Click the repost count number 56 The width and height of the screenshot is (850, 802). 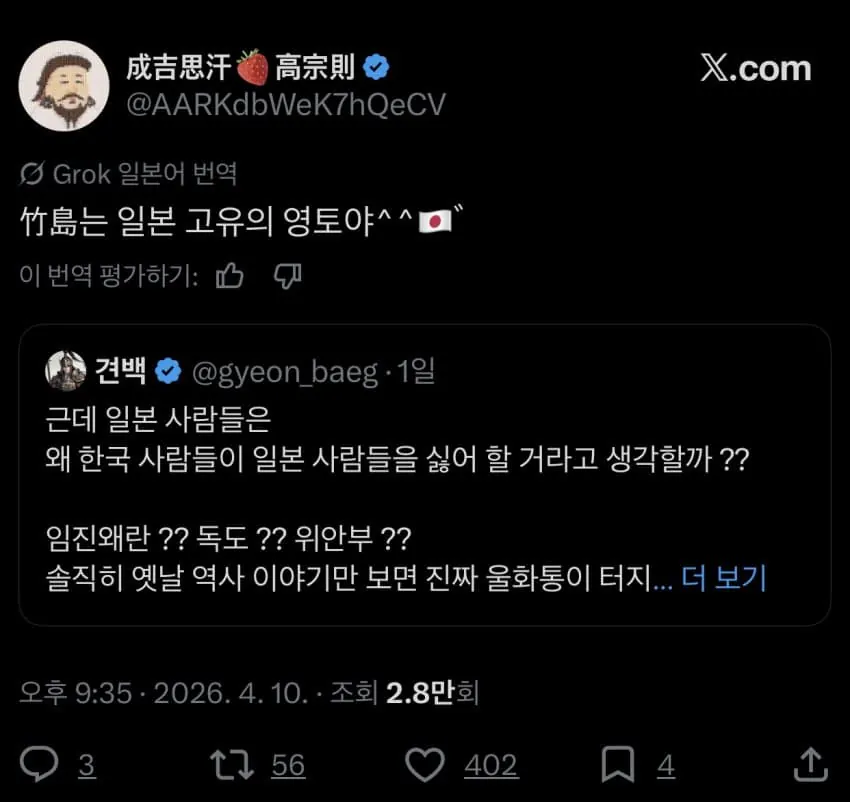289,766
